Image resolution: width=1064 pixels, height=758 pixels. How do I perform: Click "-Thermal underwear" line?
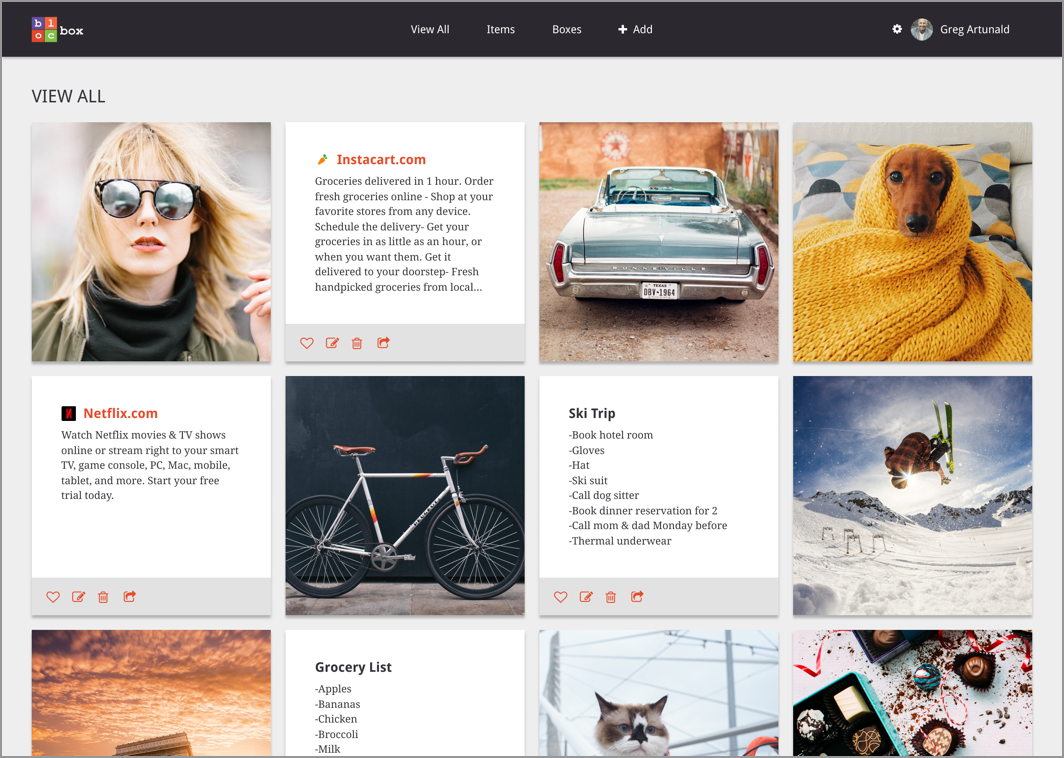tap(620, 541)
